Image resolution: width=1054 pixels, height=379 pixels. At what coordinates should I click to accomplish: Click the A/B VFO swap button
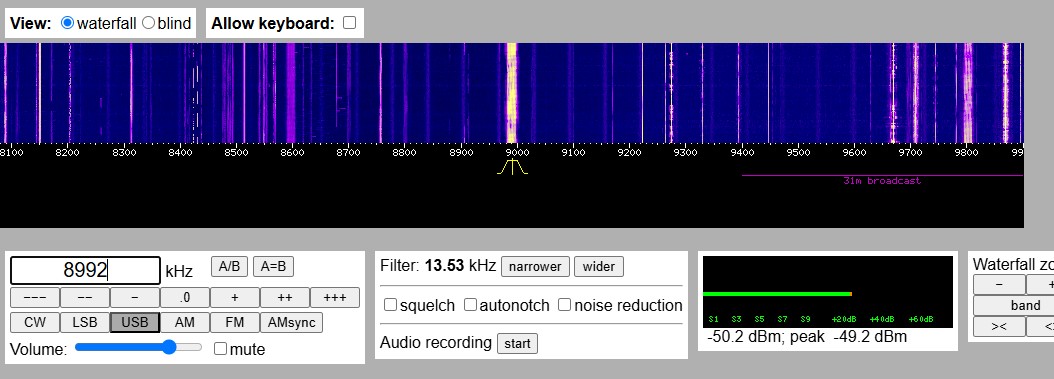[x=229, y=267]
